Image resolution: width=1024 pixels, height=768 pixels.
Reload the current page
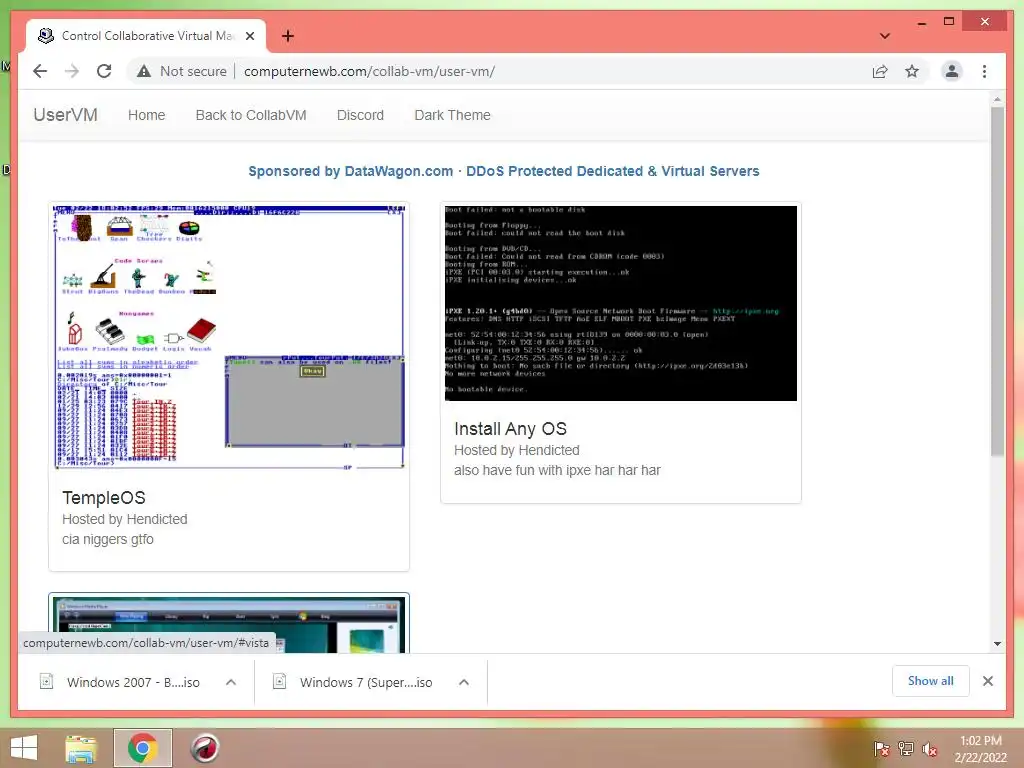pyautogui.click(x=104, y=71)
